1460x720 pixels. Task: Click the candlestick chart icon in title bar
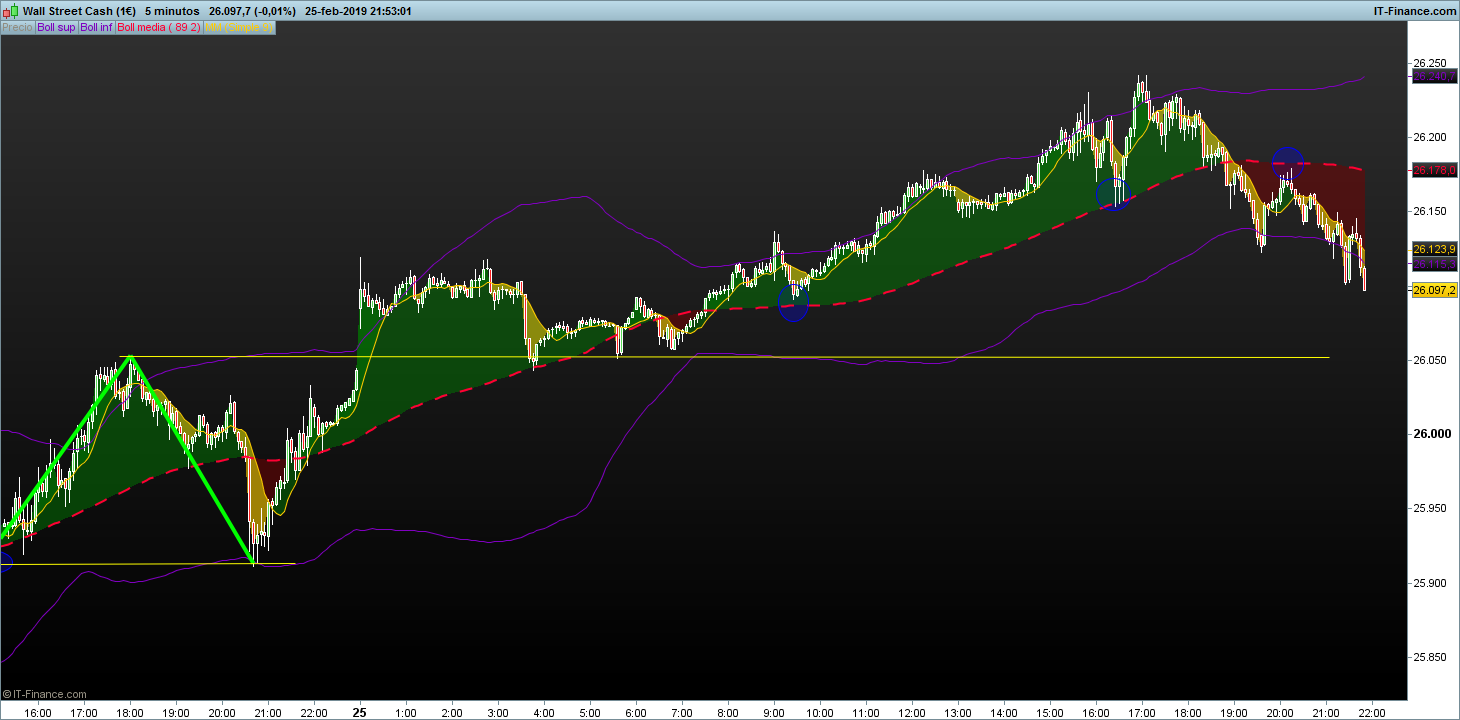tap(12, 11)
